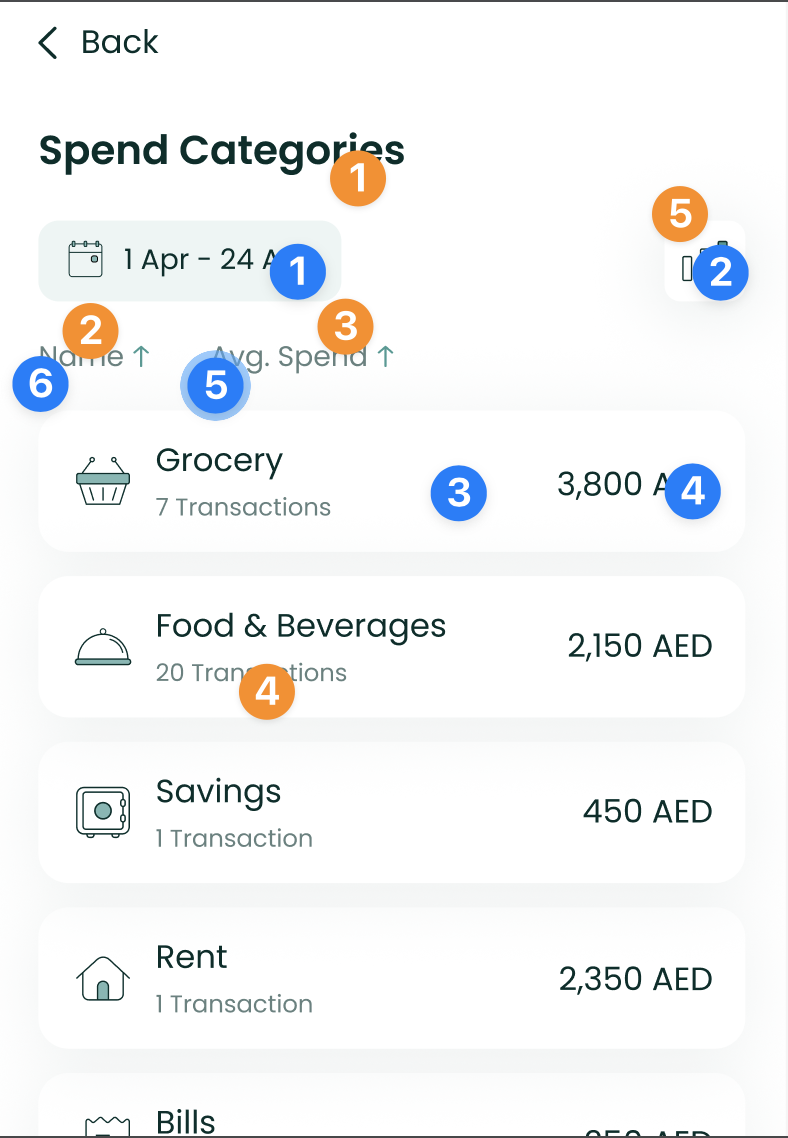Expand the Rent category title
This screenshot has width=788, height=1138.
(192, 958)
